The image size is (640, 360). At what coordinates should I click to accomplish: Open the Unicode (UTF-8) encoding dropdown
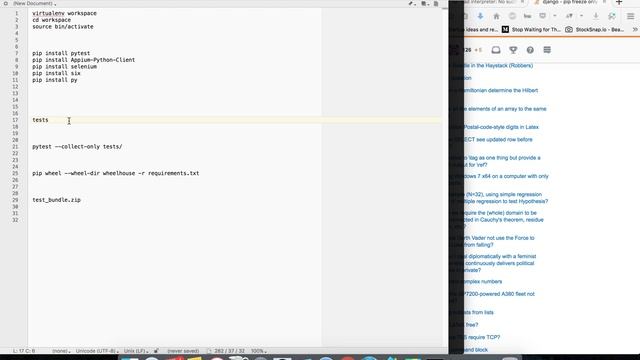tap(97, 351)
